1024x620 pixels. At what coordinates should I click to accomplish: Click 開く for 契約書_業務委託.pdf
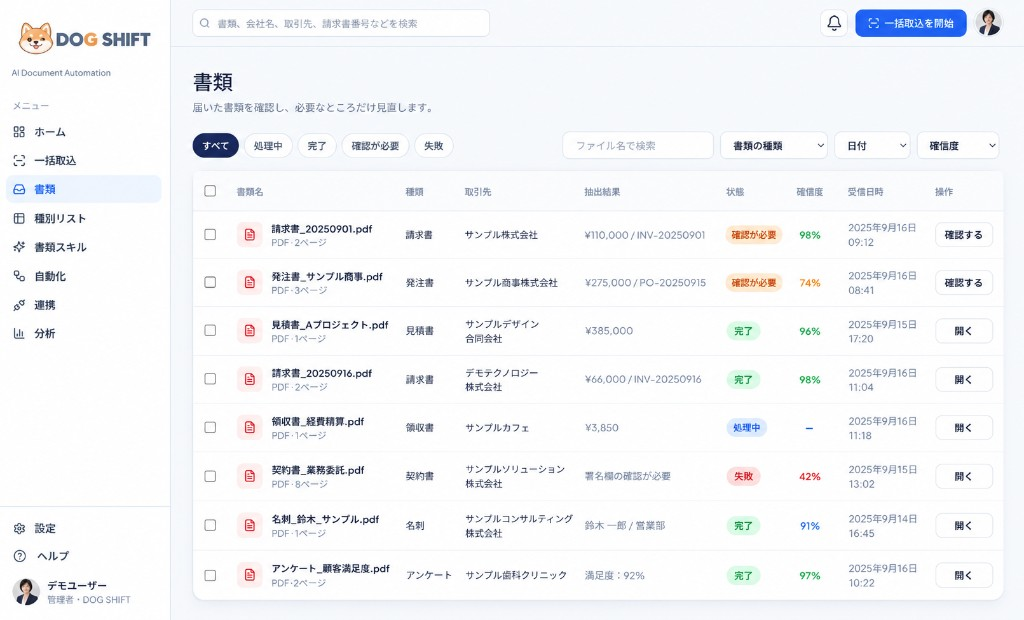[x=964, y=476]
